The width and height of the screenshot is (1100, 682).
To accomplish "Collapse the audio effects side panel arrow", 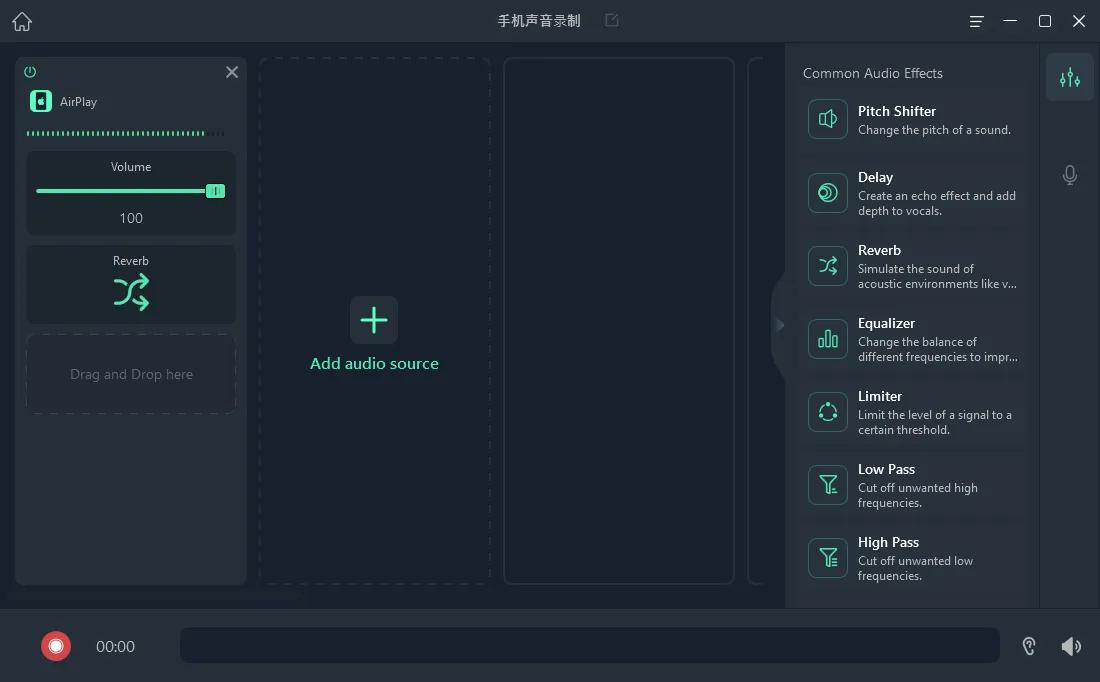I will pos(780,325).
